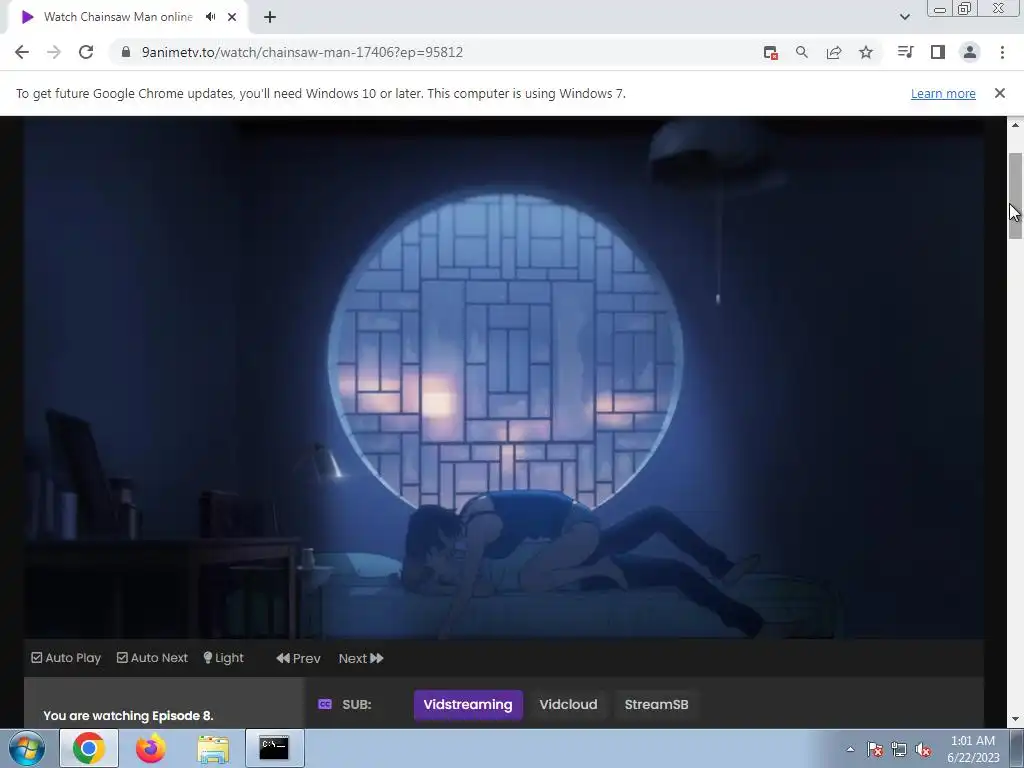Select the Watch Chainsaw Man online tab
This screenshot has width=1024, height=768.
click(118, 17)
